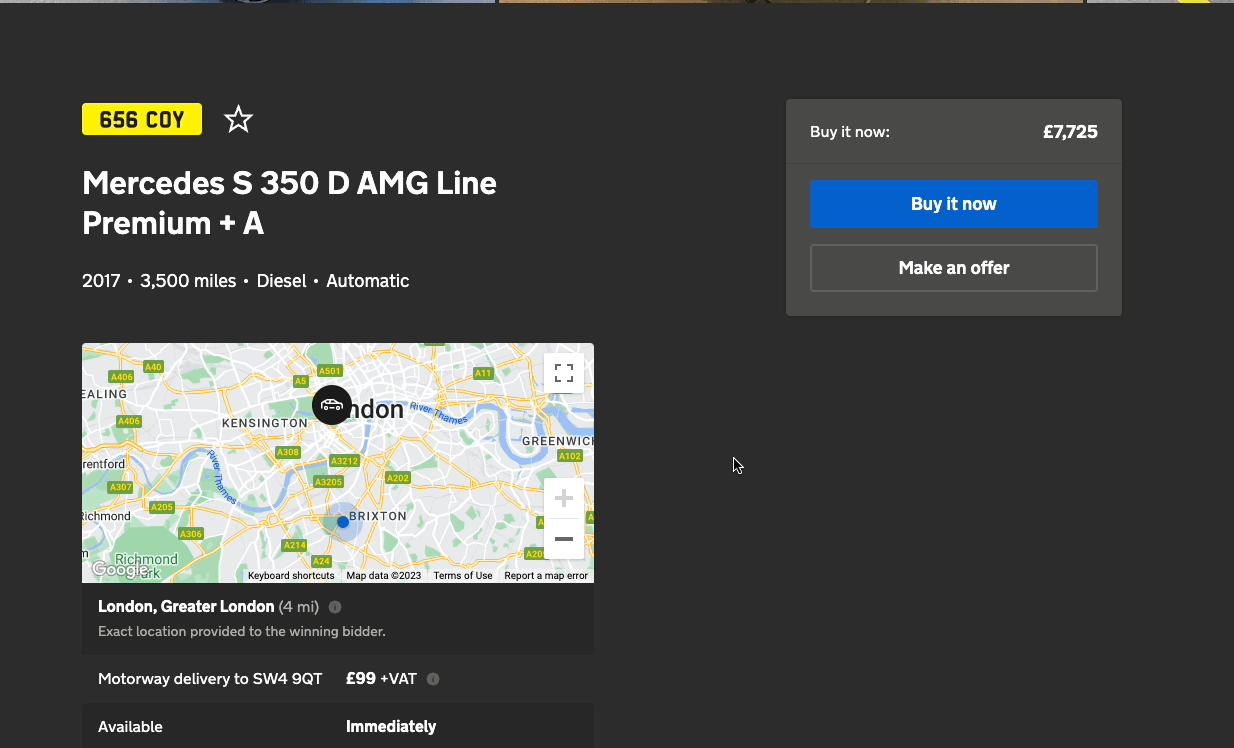Open the map Terms of Use link
Screen dimensions: 1234x748
(463, 576)
